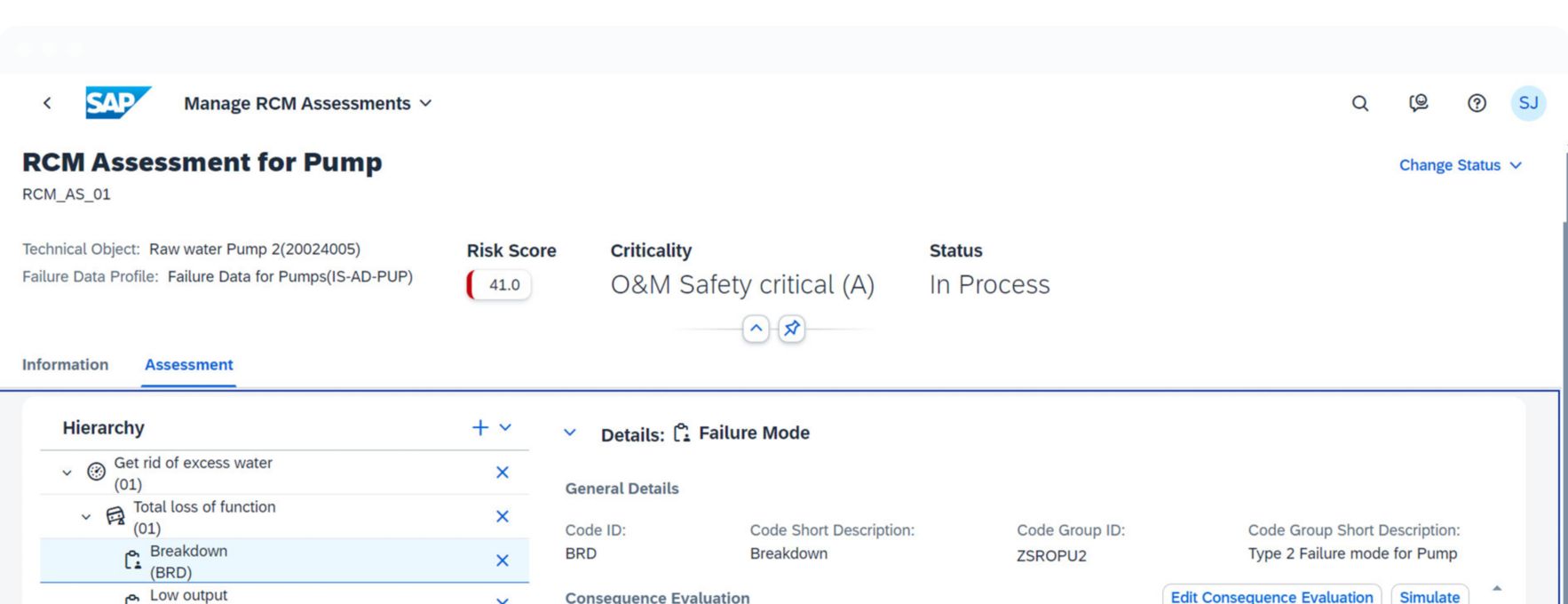Viewport: 1568px width, 604px height.
Task: Switch to the Information tab
Action: pos(65,364)
